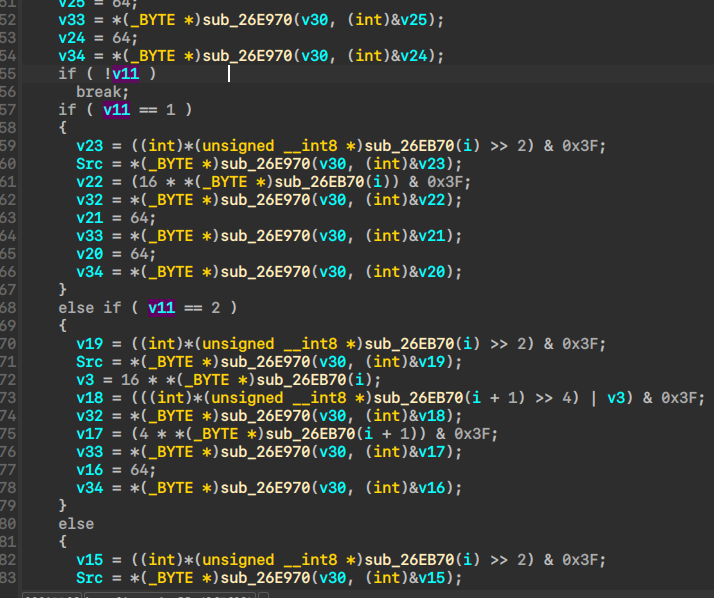This screenshot has width=714, height=598.
Task: Click the break statement
Action: pos(98,92)
